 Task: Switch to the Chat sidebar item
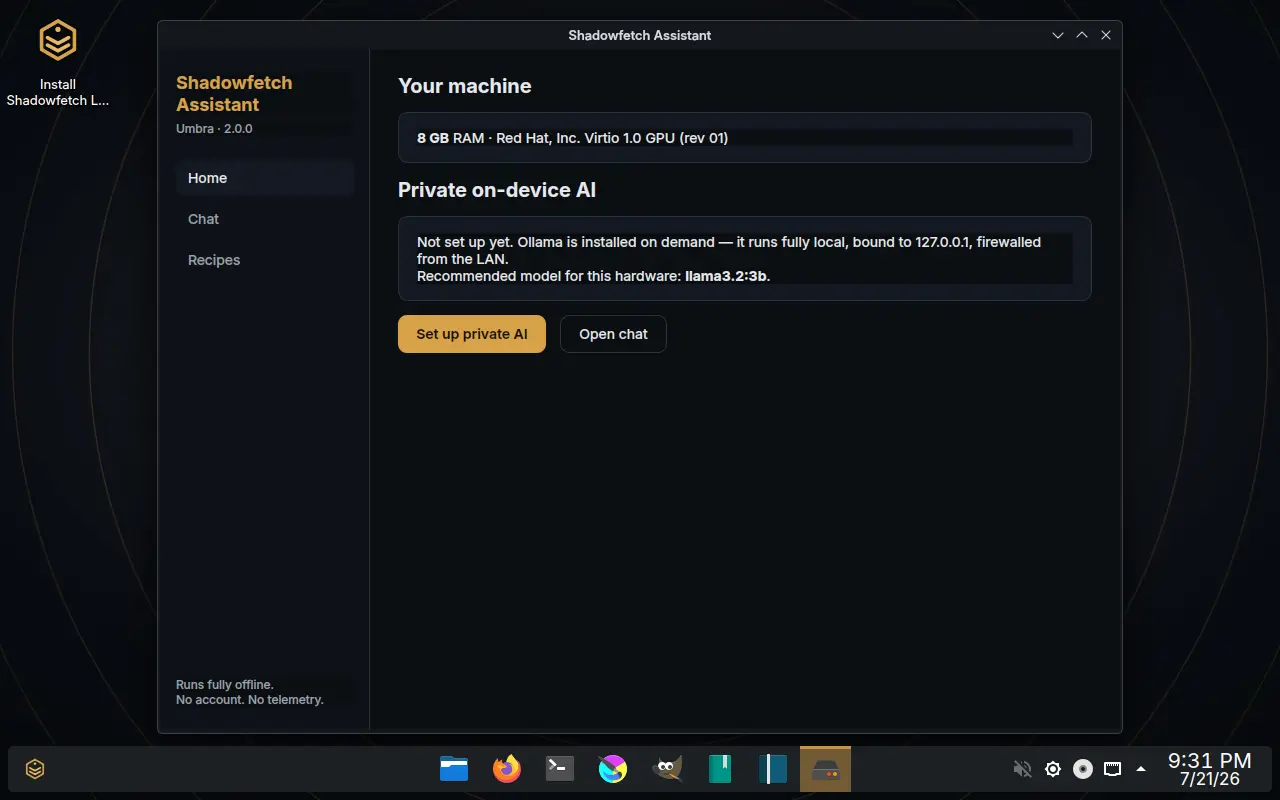(265, 219)
